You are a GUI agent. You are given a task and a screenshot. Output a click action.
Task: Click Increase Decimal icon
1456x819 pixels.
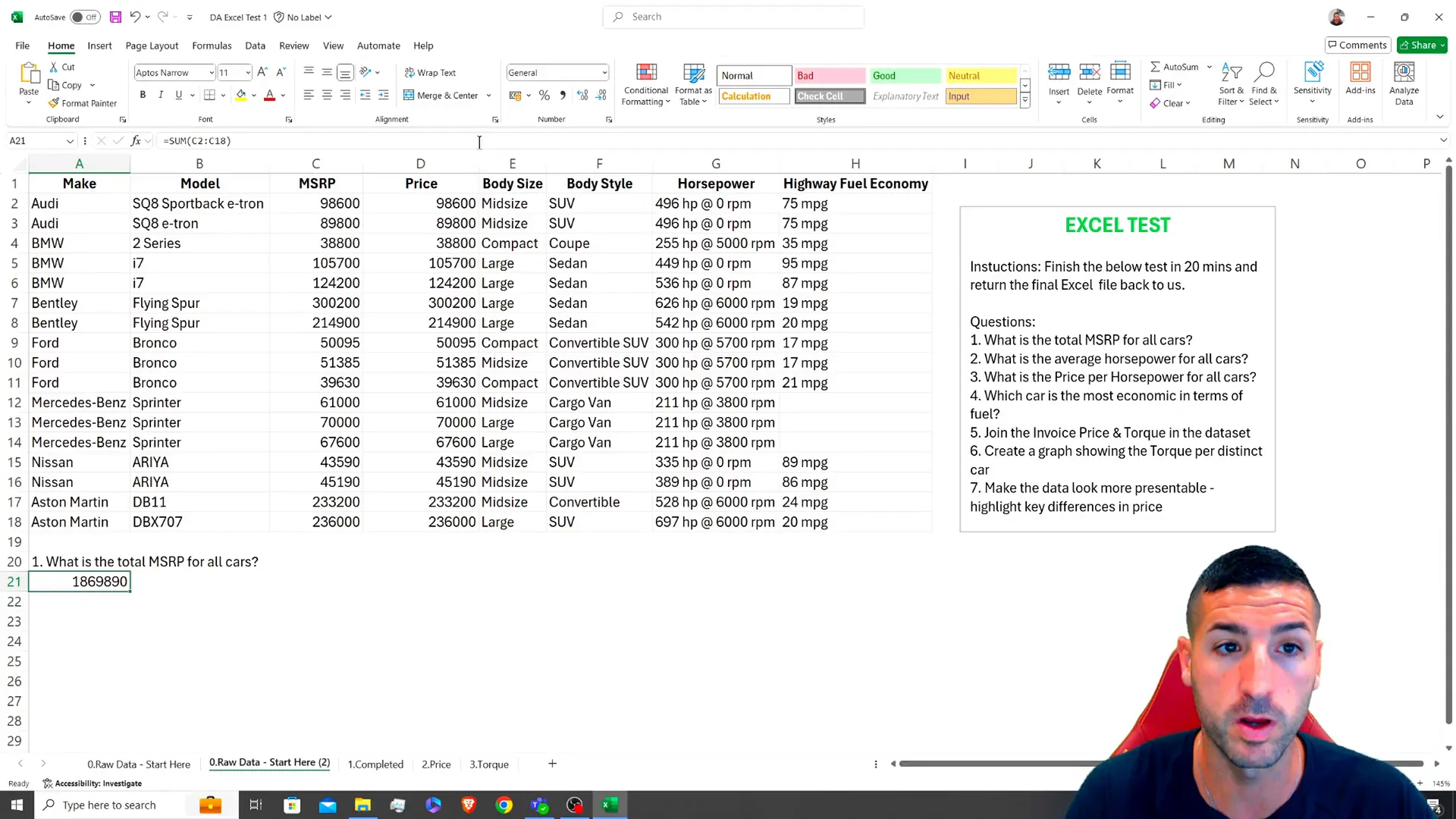click(582, 95)
